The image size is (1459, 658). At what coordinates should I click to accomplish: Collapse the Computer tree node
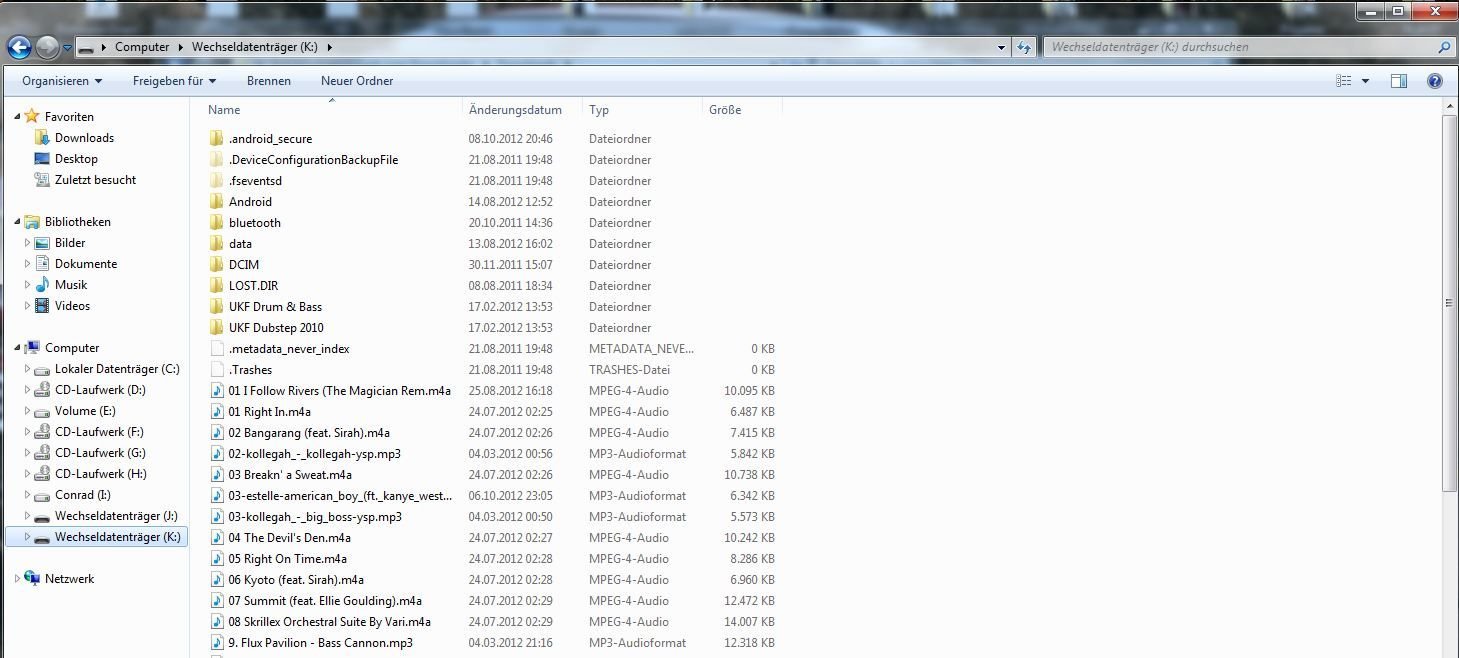(17, 348)
